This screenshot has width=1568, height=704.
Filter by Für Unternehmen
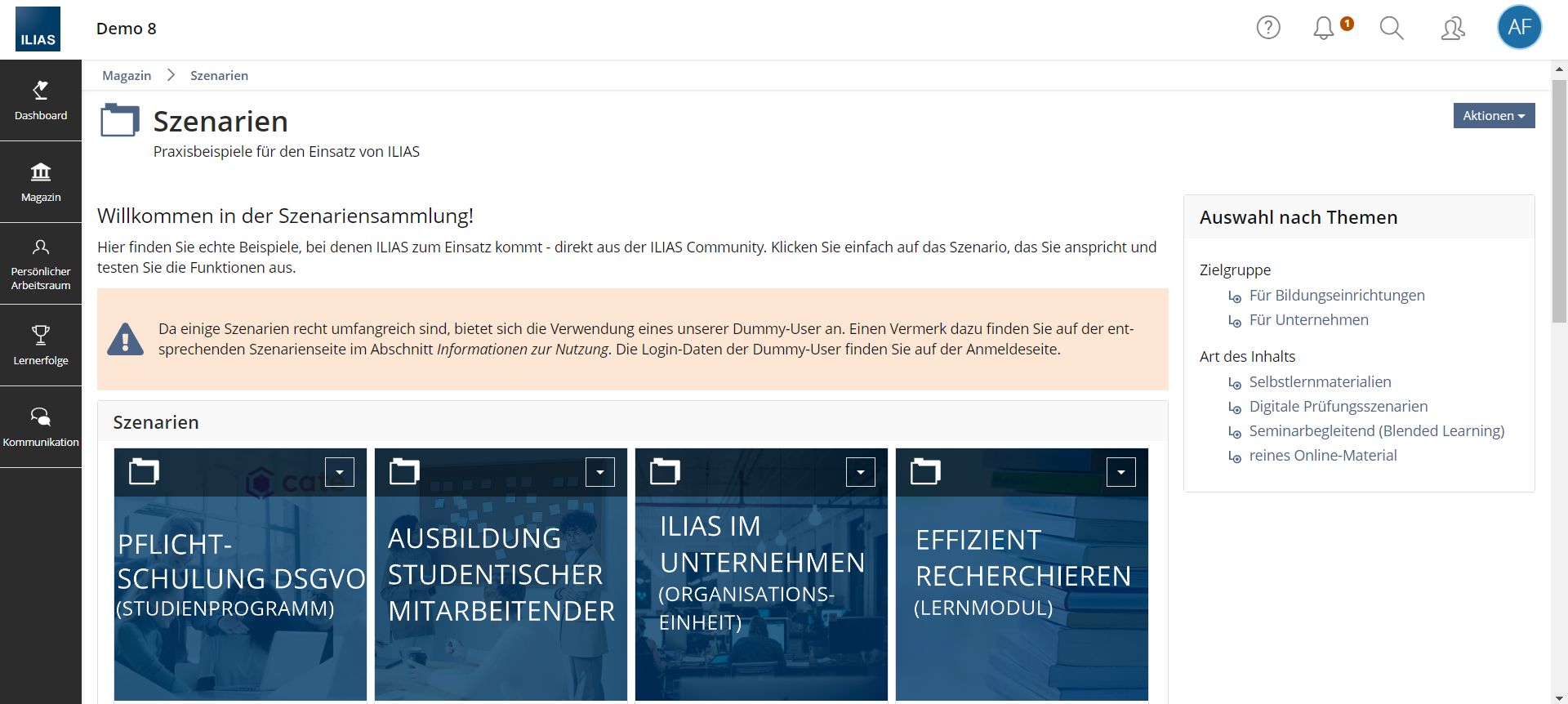[1309, 320]
